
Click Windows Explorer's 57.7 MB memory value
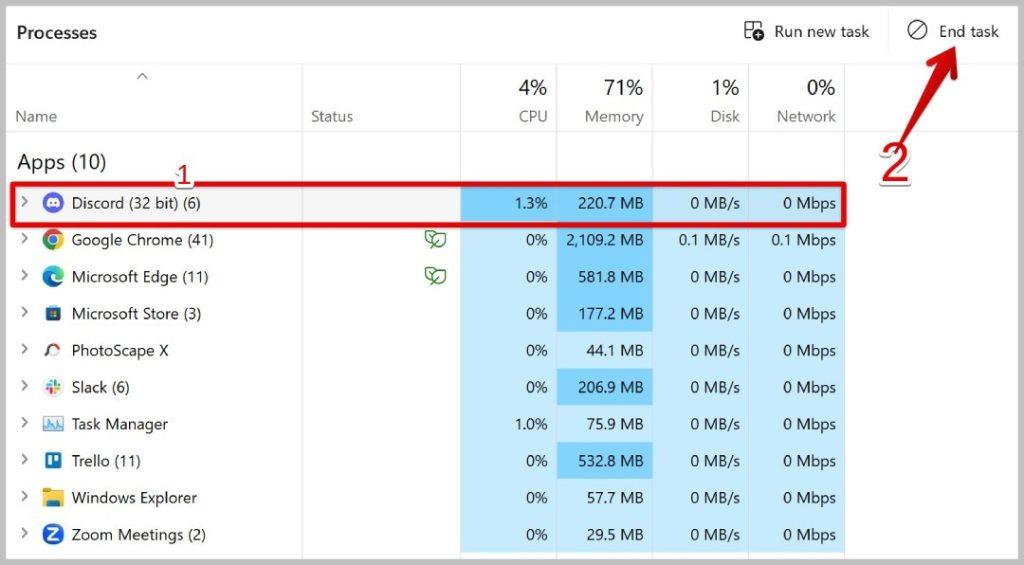point(615,498)
